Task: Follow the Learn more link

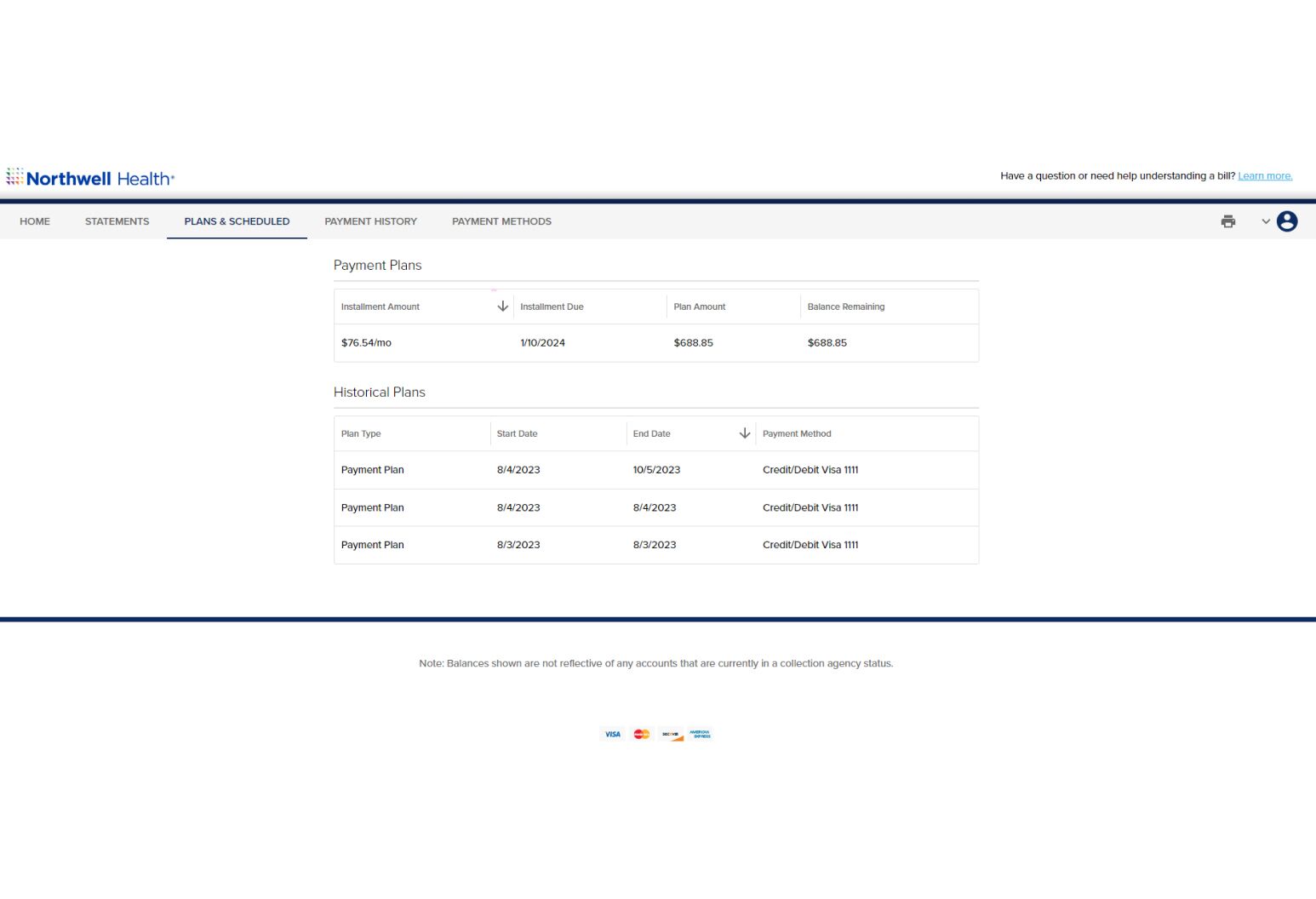Action: pyautogui.click(x=1264, y=176)
